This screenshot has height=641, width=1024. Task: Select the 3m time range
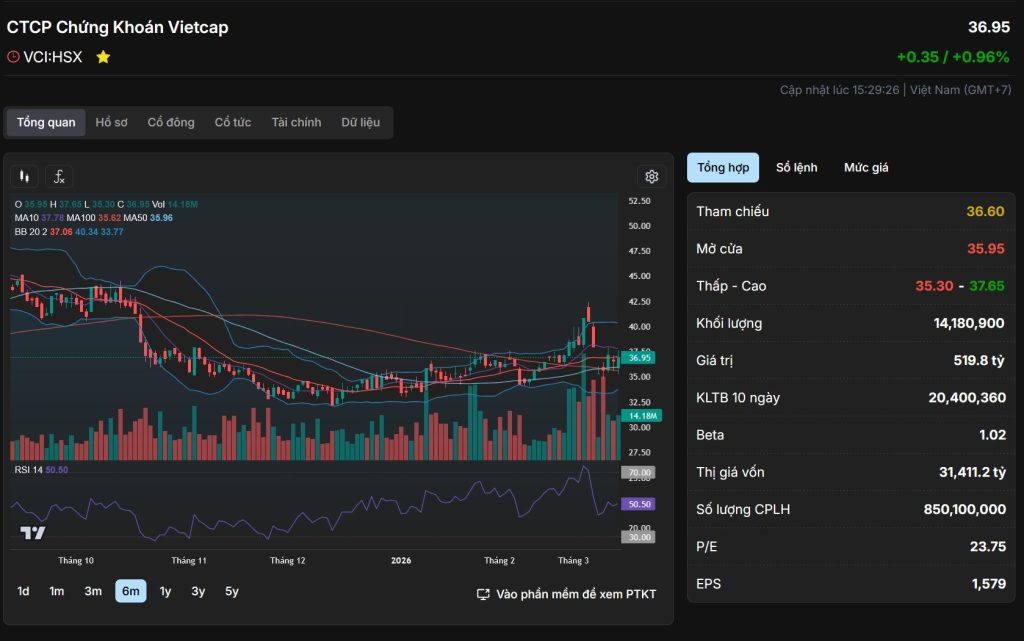pos(93,591)
